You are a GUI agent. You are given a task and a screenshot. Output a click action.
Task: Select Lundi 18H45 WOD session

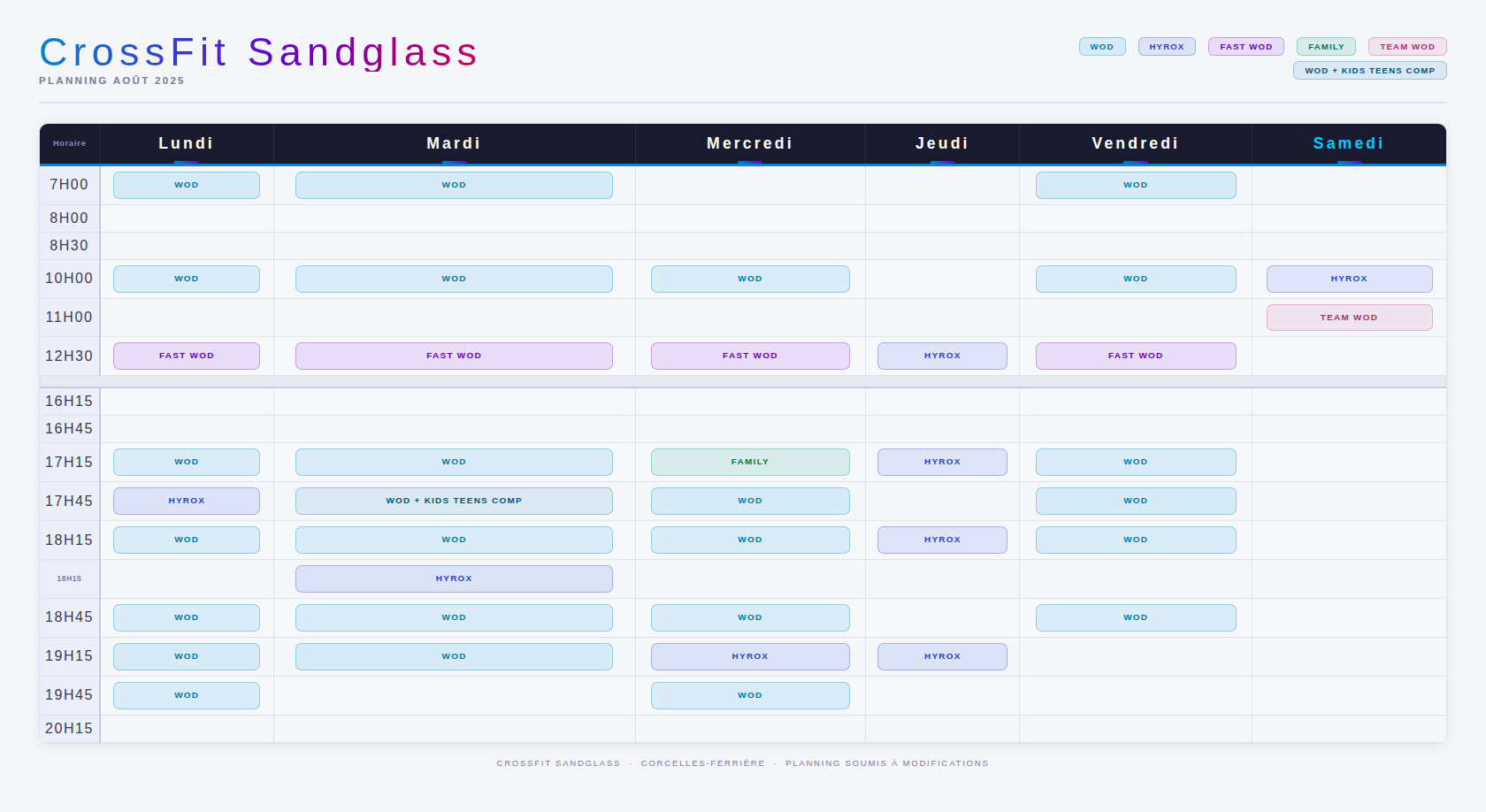(187, 618)
